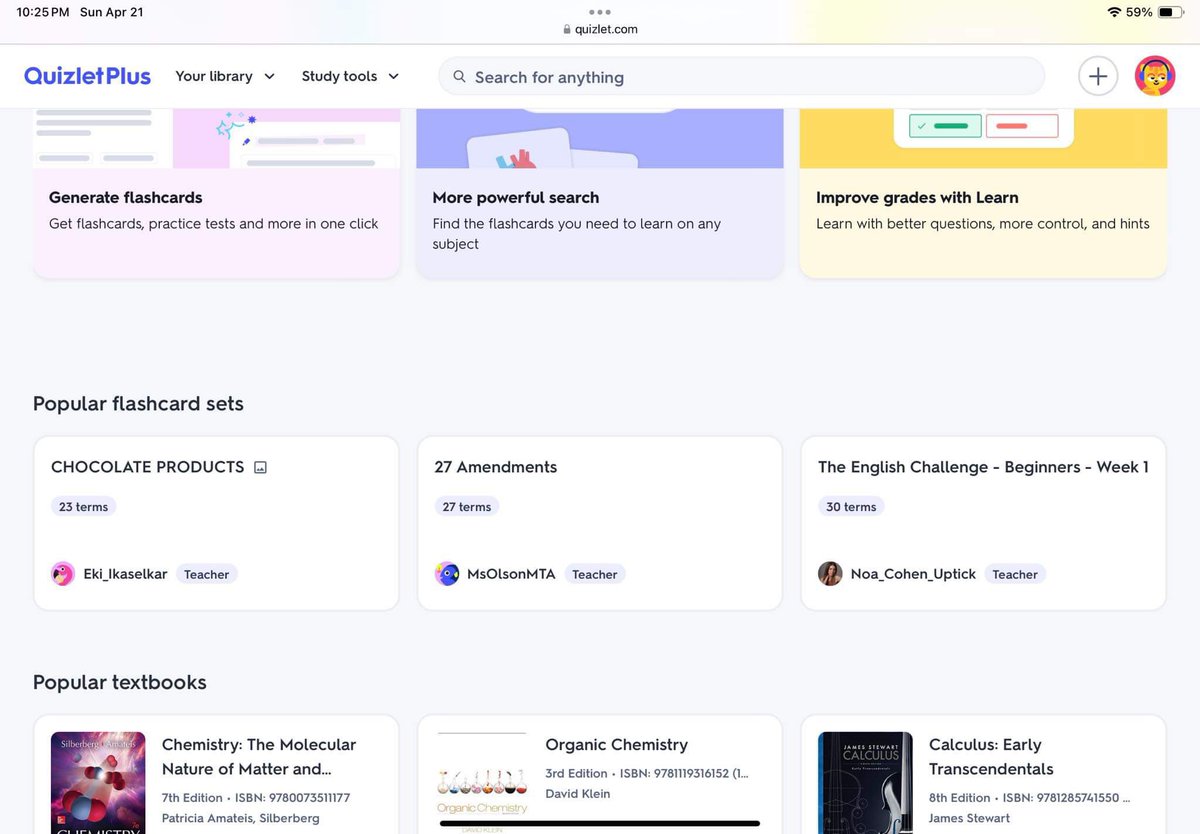Click the Search for anything field

point(741,76)
